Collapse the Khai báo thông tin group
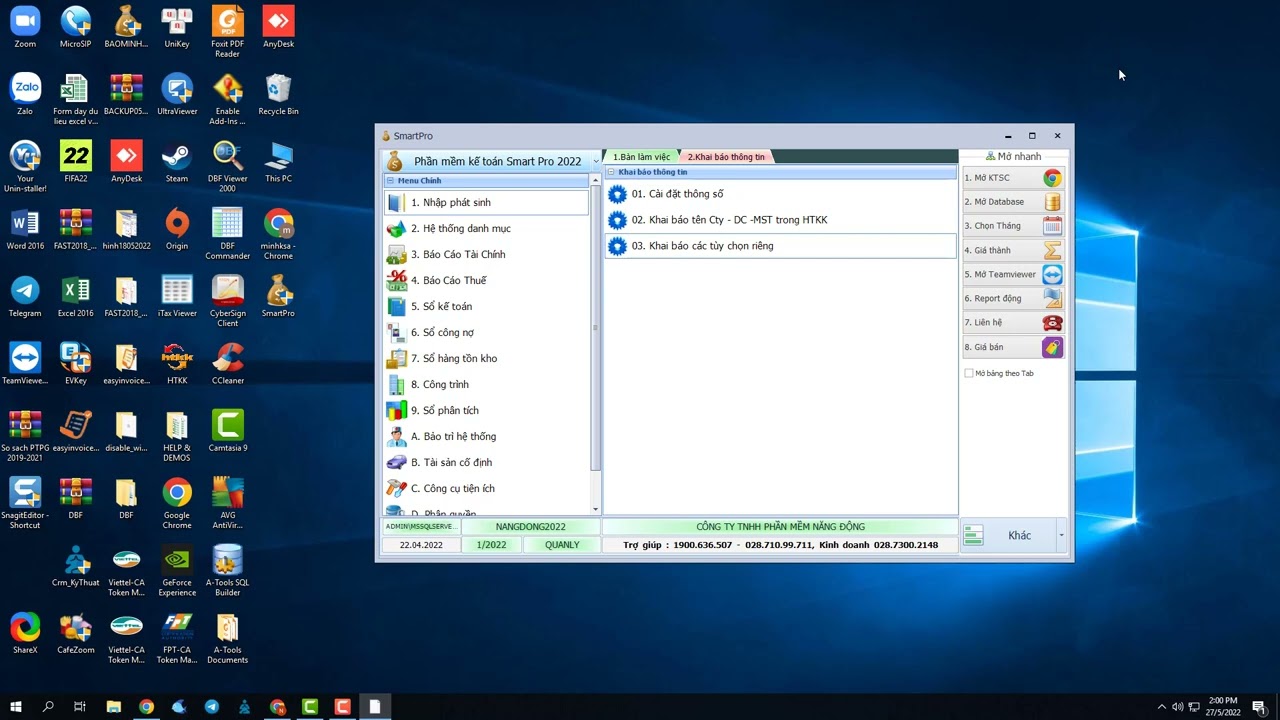 click(x=611, y=172)
